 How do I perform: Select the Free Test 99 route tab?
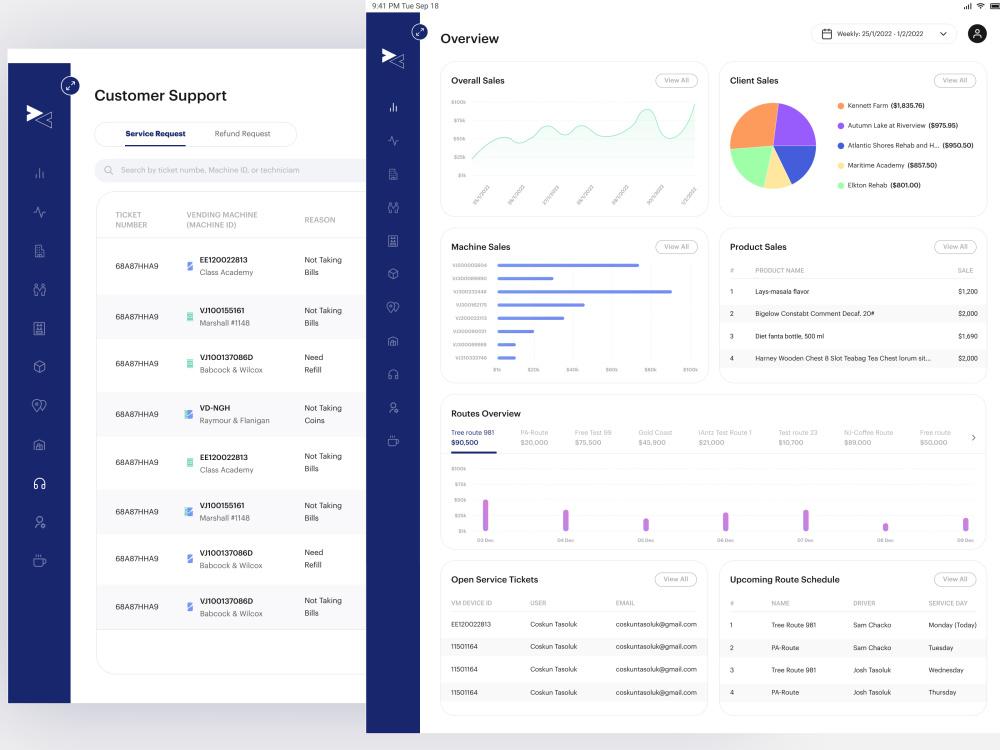593,438
